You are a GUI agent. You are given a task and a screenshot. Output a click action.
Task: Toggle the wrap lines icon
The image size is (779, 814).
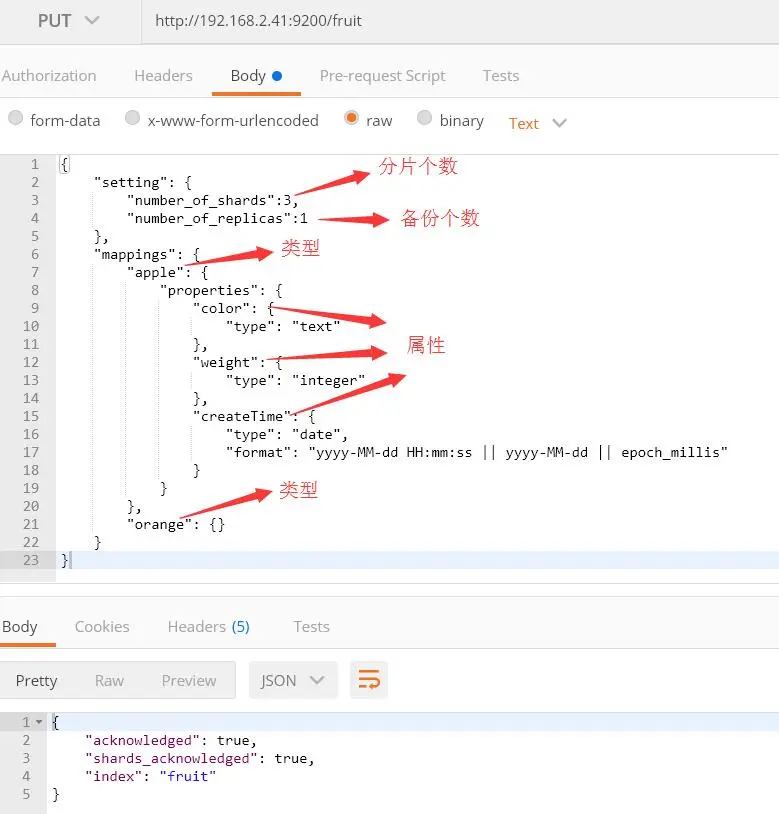pos(369,680)
